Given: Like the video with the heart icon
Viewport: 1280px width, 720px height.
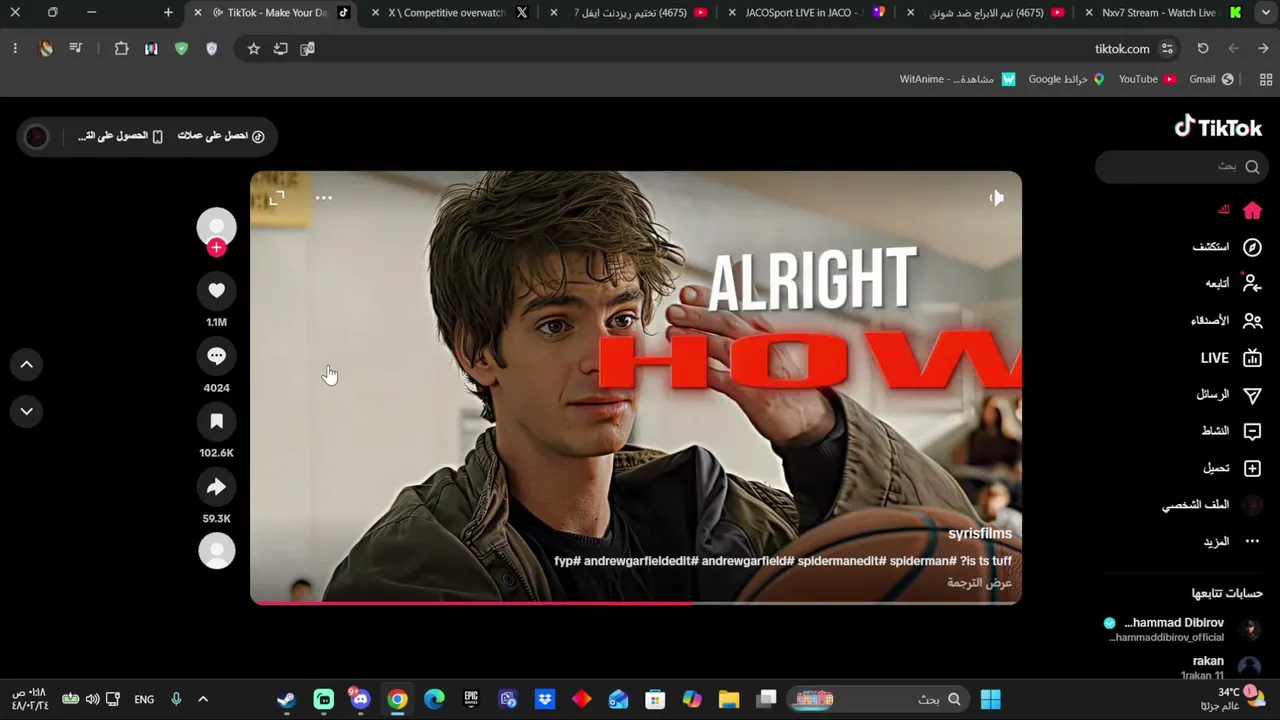Looking at the screenshot, I should tap(216, 290).
